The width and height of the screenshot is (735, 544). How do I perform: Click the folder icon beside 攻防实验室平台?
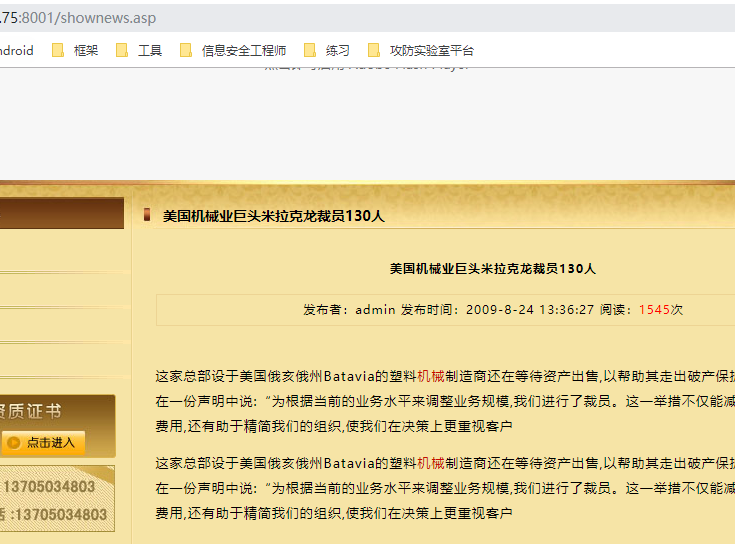point(374,50)
